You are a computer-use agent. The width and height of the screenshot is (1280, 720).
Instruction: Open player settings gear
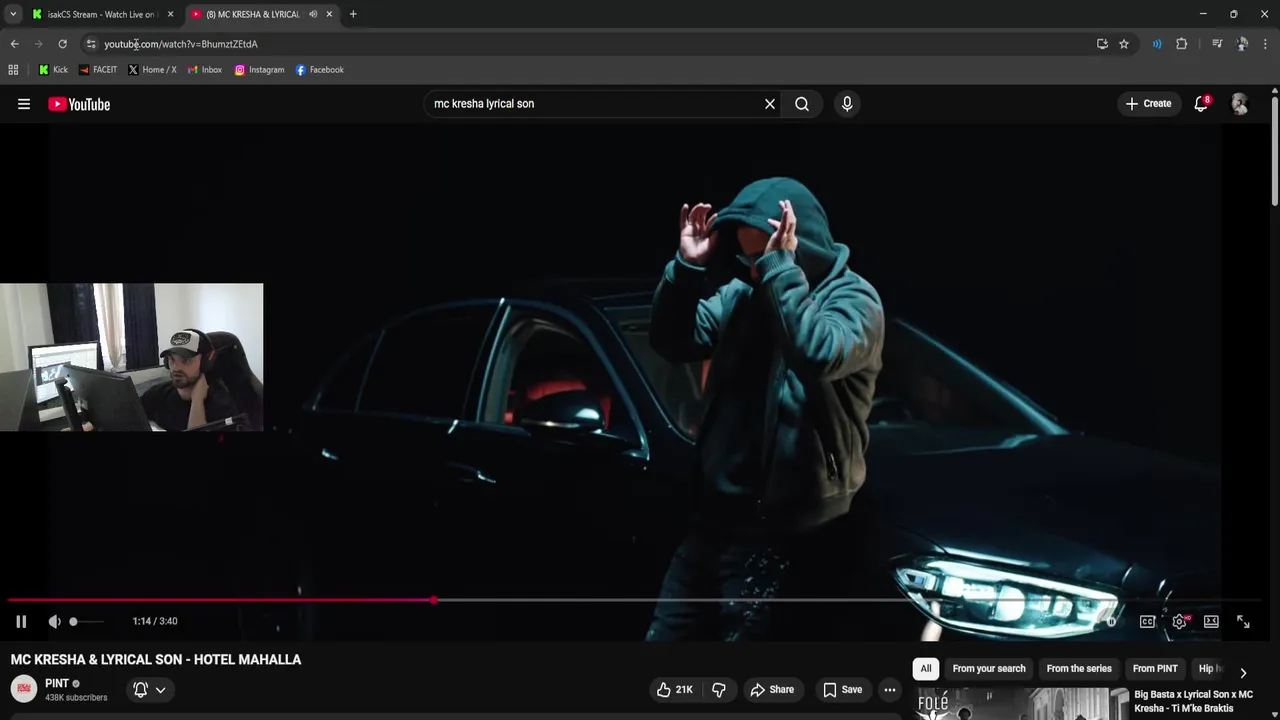coord(1180,621)
